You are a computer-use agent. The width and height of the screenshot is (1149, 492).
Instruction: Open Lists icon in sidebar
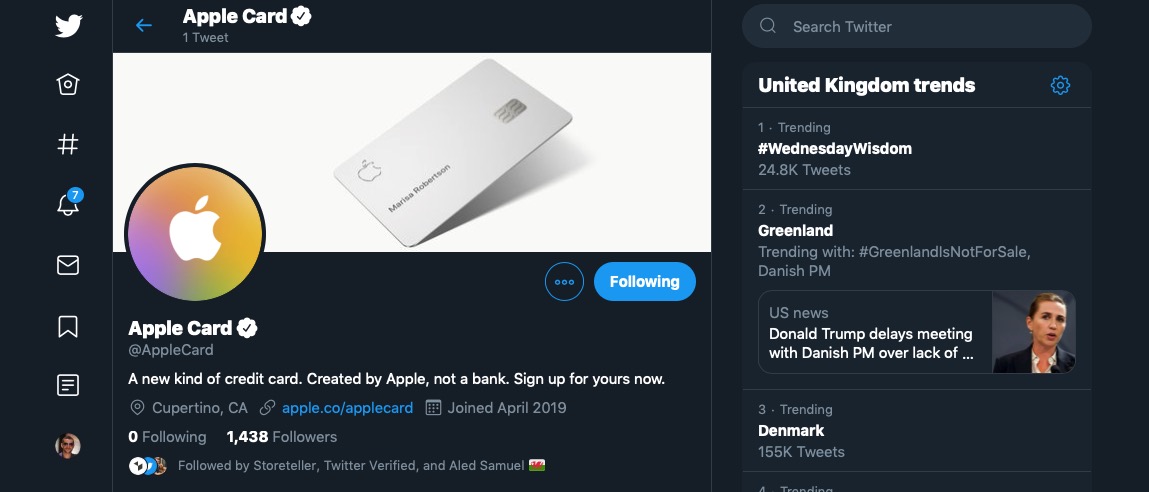[67, 385]
